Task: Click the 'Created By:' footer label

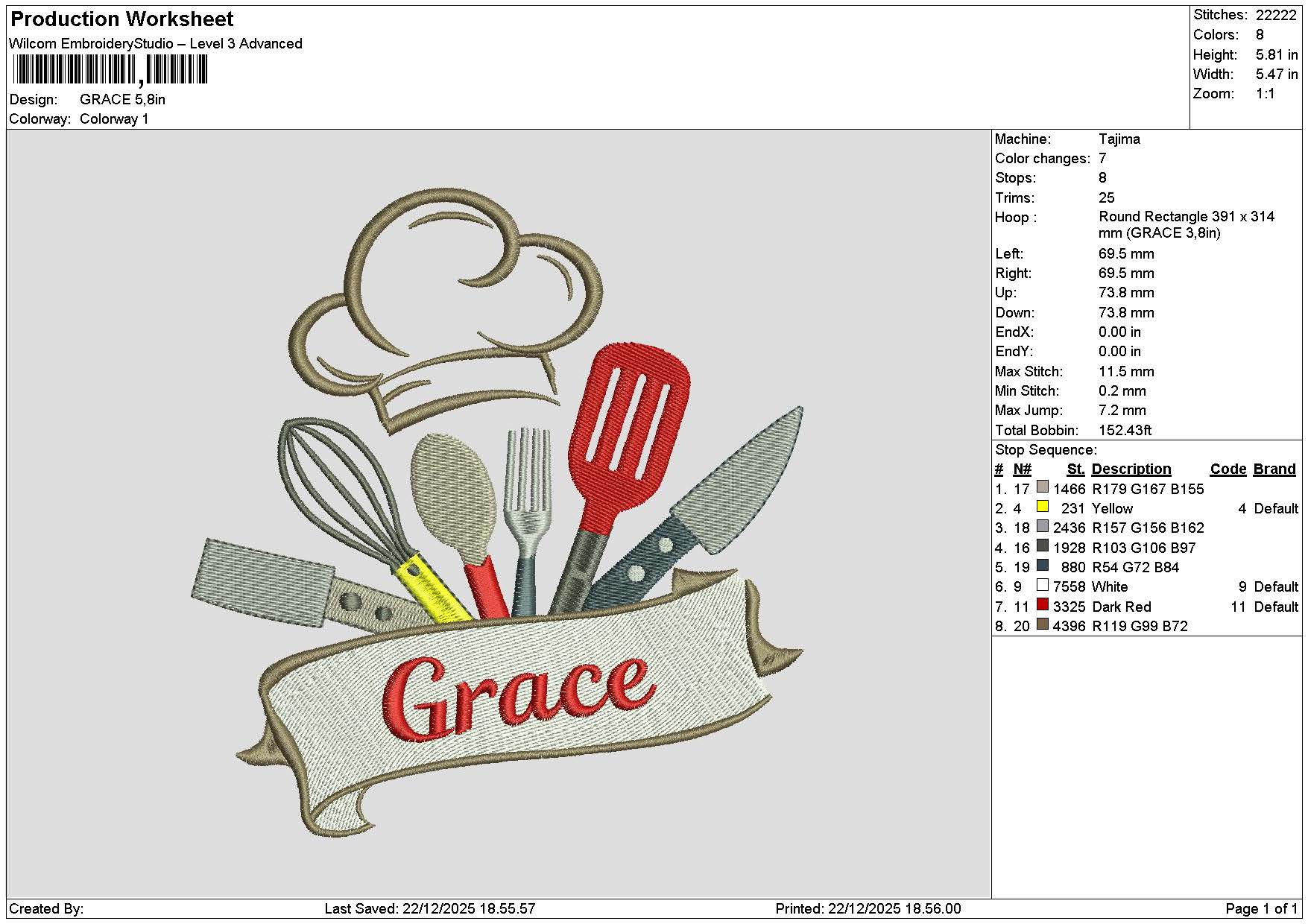Action: coord(46,909)
